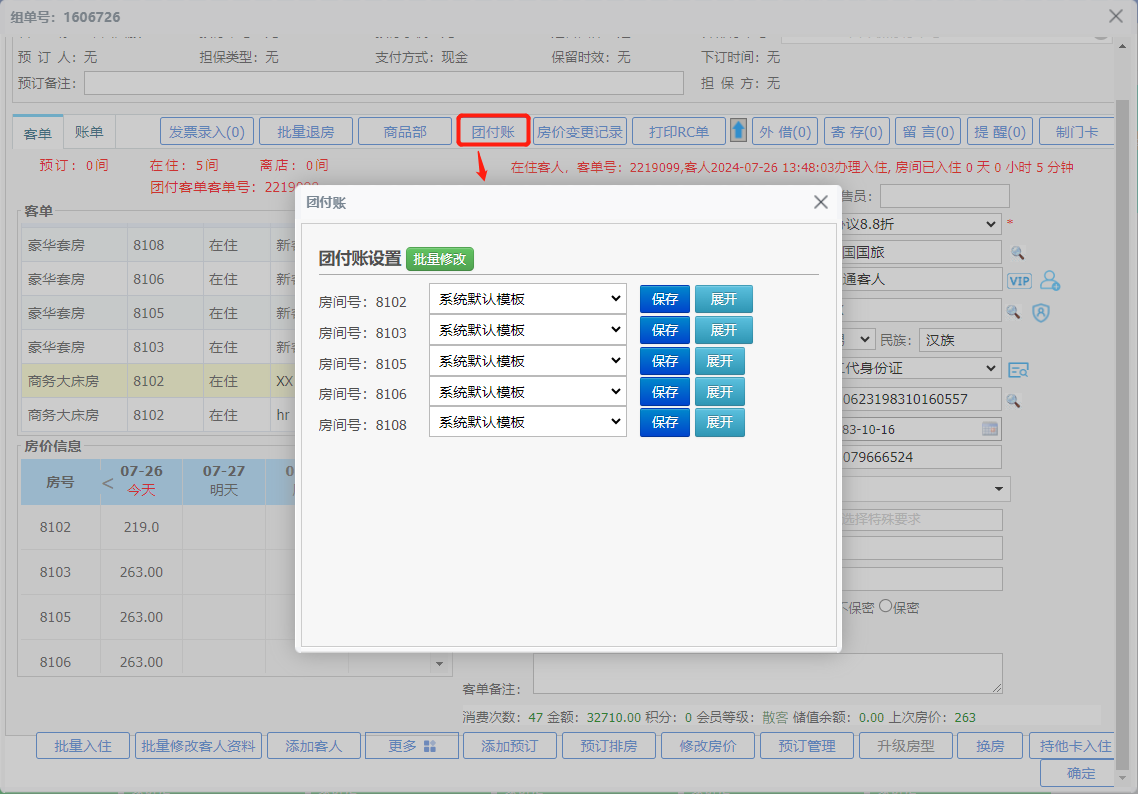Click the 8103 price cell 263.00
1138x794 pixels.
141,572
